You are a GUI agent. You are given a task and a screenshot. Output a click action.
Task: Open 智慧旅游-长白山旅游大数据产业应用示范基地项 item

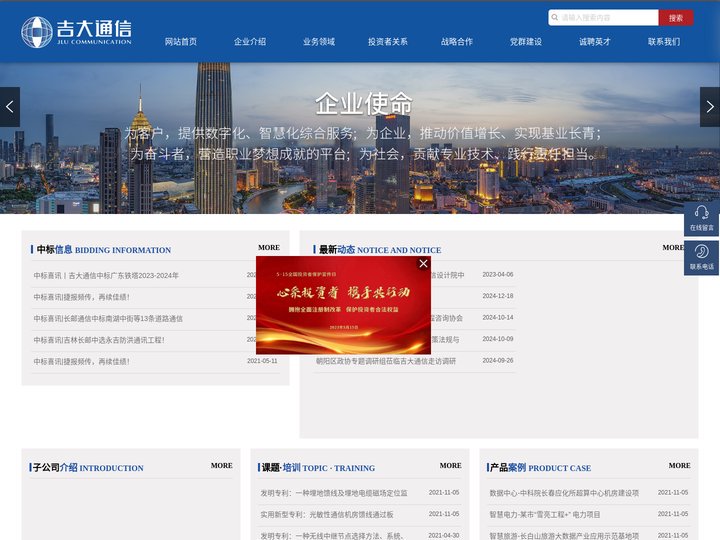564,536
